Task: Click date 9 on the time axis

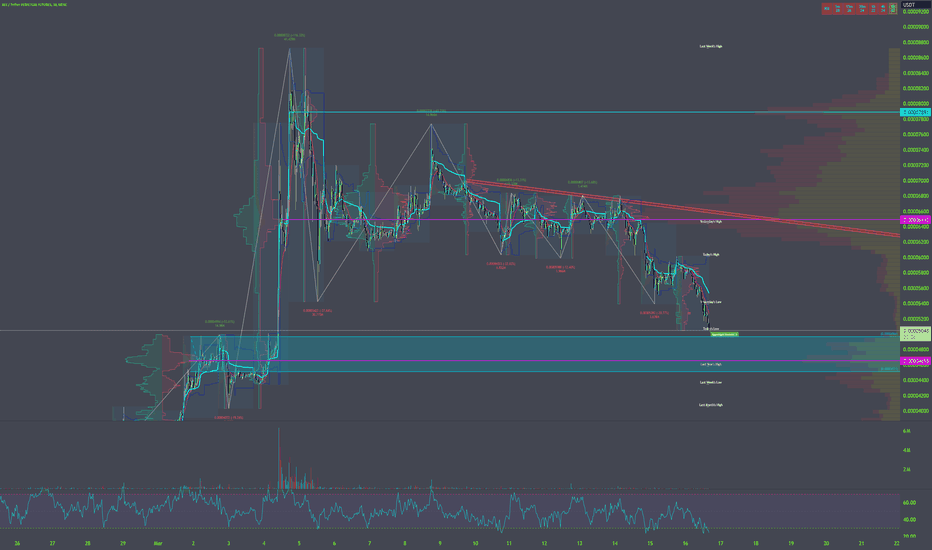Action: 440,543
